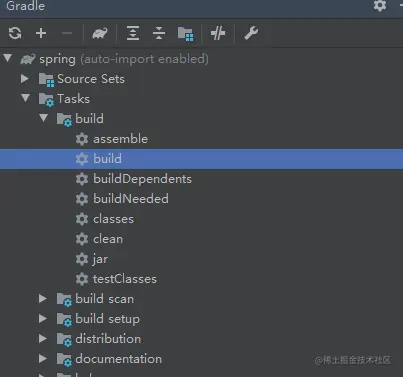Click the Source Sets label

(x=91, y=79)
